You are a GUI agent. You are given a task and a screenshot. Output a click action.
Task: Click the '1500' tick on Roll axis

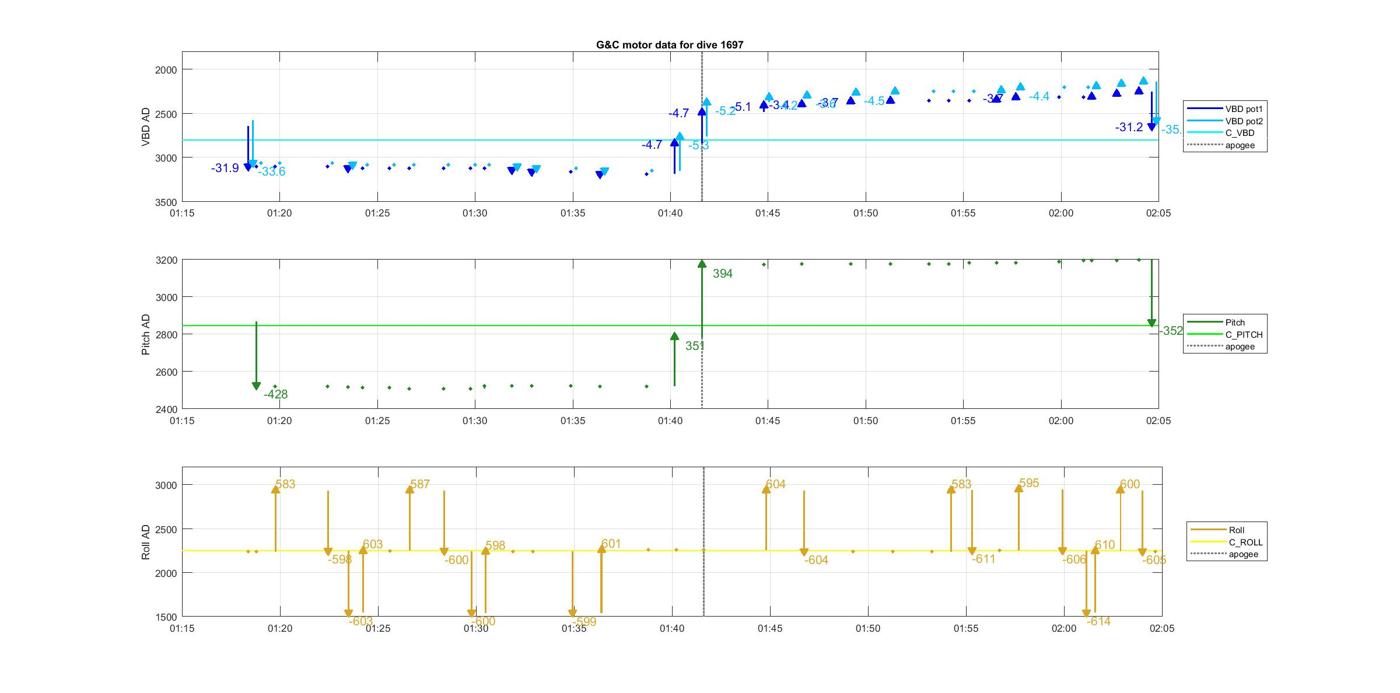pos(165,617)
